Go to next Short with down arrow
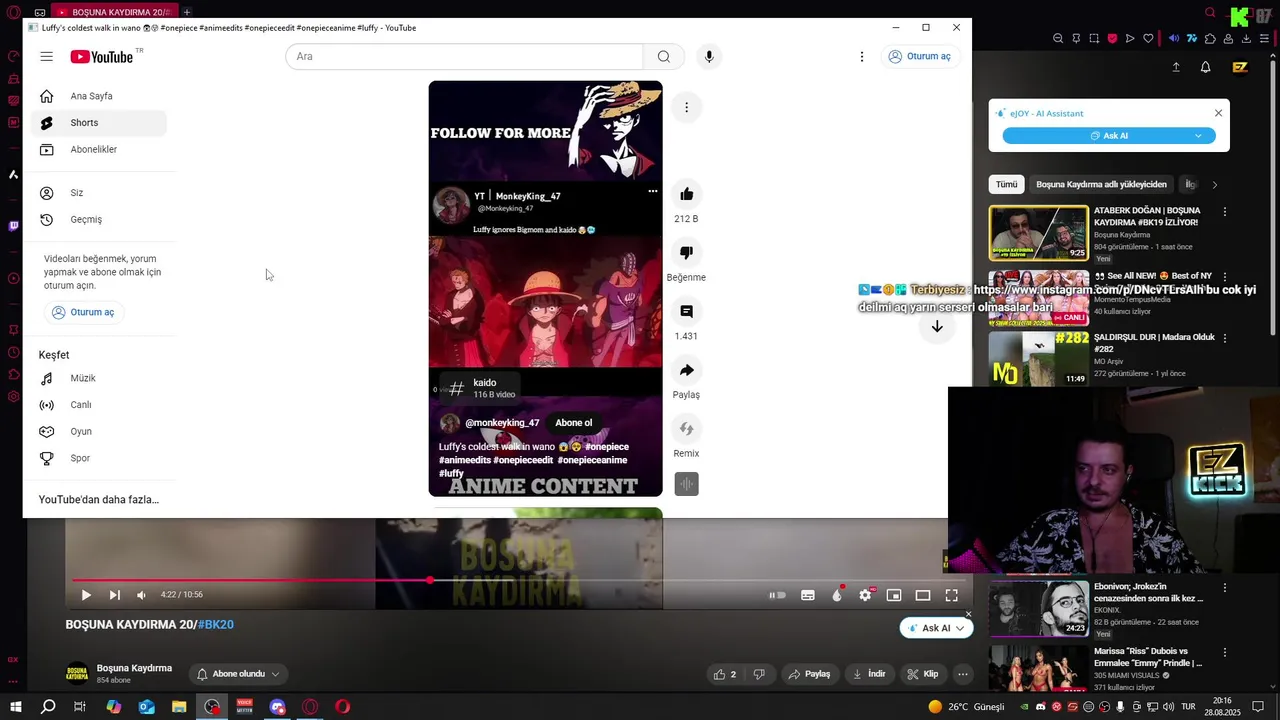1280x720 pixels. (x=937, y=327)
